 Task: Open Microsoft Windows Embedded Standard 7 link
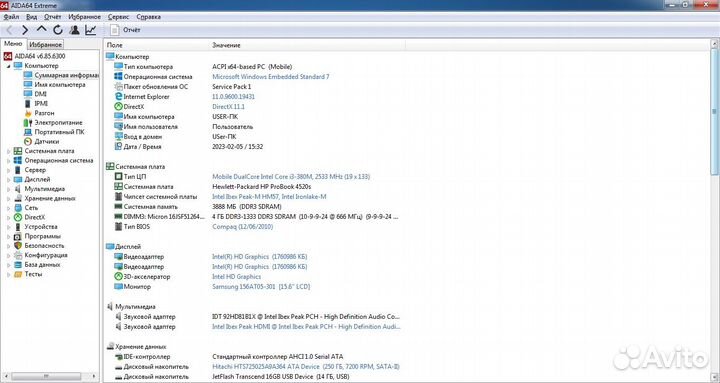270,77
